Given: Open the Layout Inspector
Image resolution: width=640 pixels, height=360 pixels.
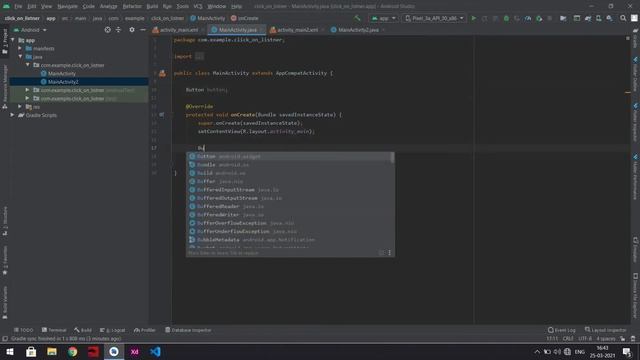Looking at the screenshot, I should tap(605, 330).
